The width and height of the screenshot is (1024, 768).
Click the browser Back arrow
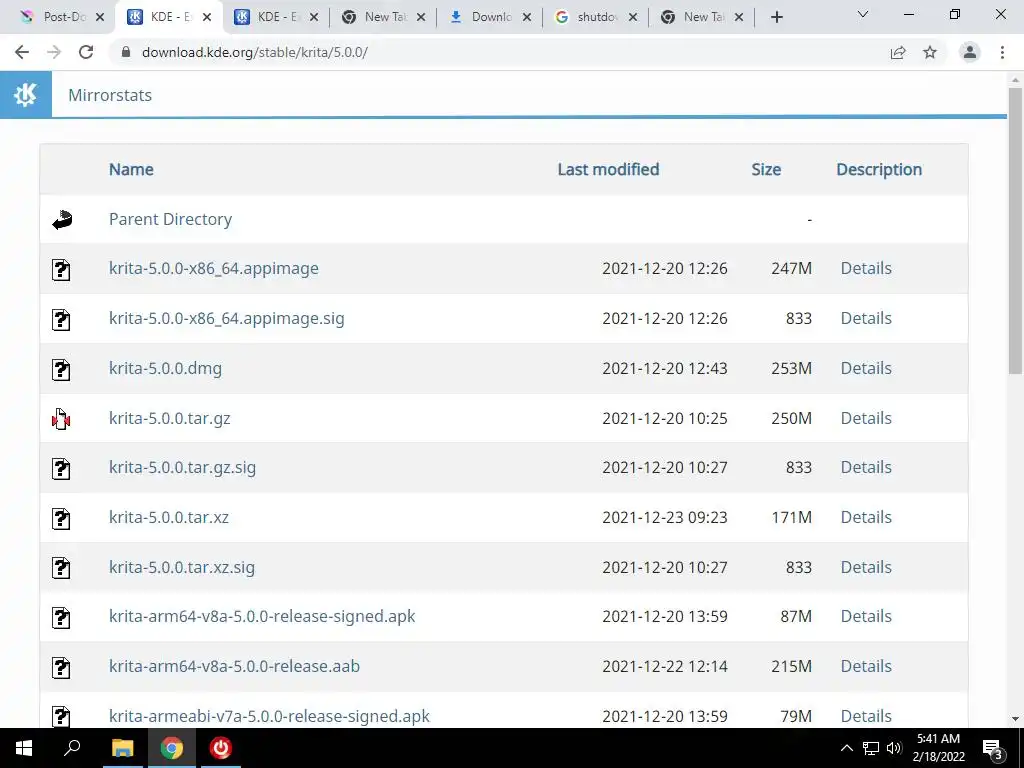[22, 52]
